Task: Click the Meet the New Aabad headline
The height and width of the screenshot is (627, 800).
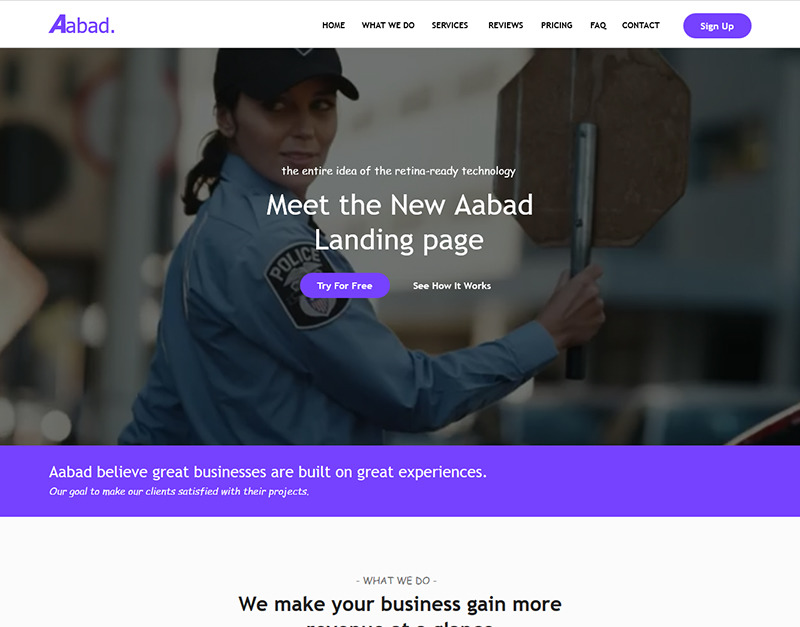Action: pos(399,222)
